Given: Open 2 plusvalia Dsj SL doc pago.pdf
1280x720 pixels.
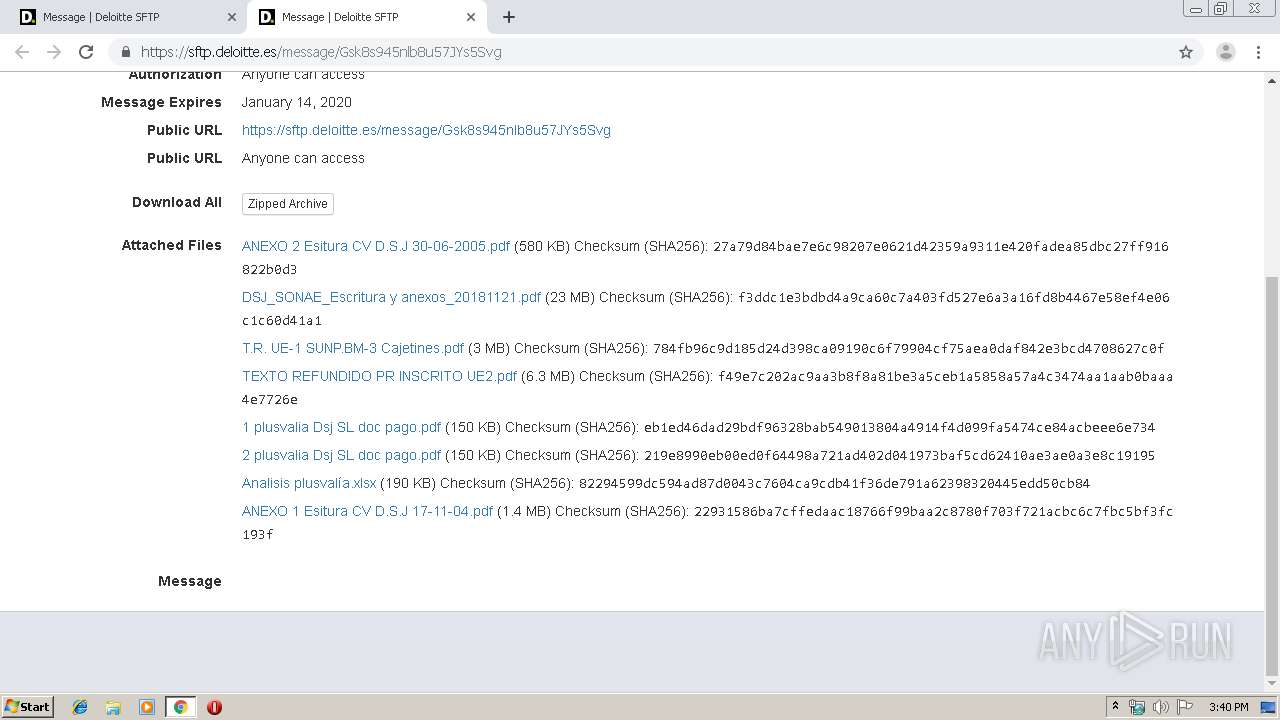Looking at the screenshot, I should point(341,455).
